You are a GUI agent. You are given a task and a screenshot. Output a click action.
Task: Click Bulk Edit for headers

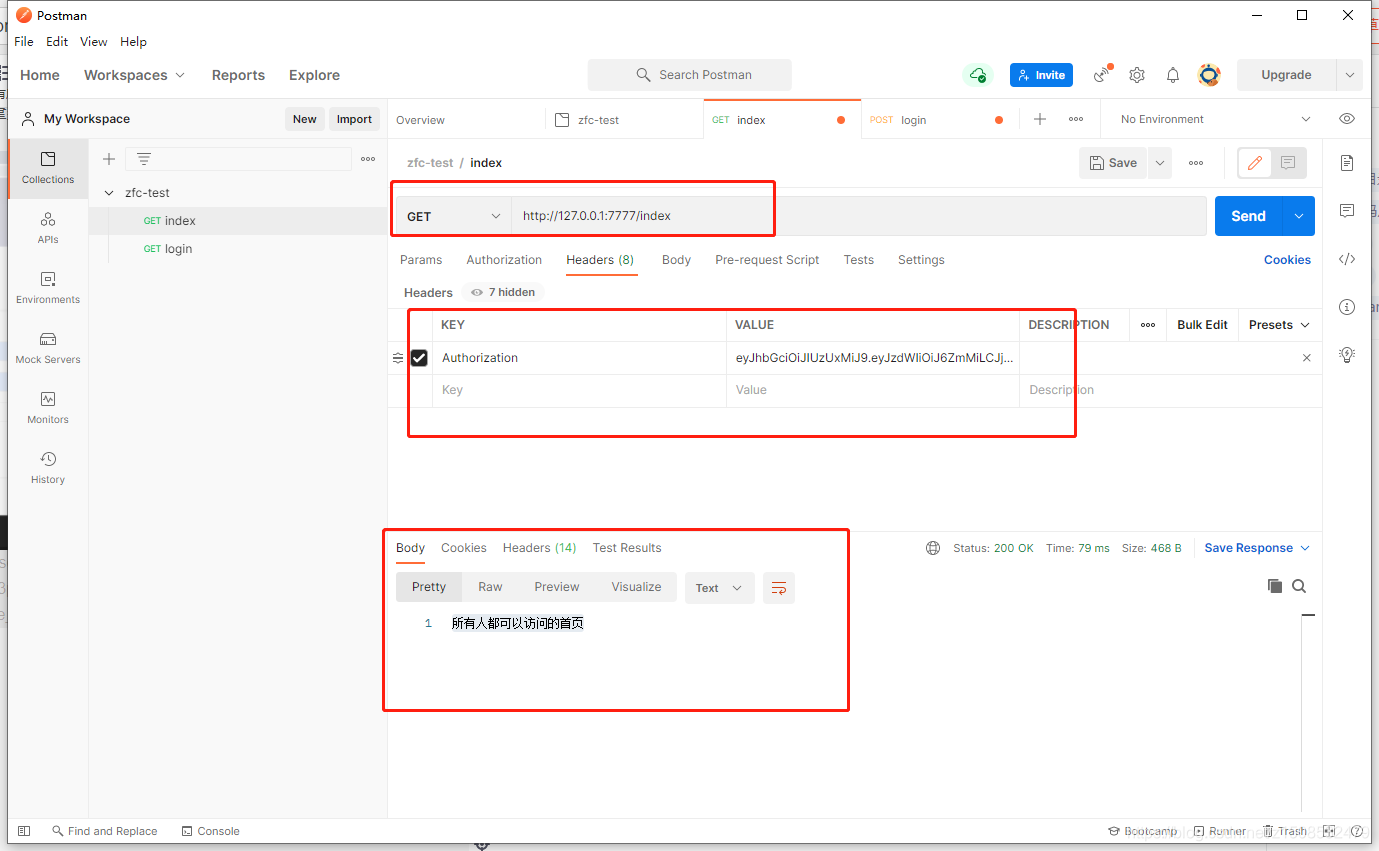(1202, 325)
